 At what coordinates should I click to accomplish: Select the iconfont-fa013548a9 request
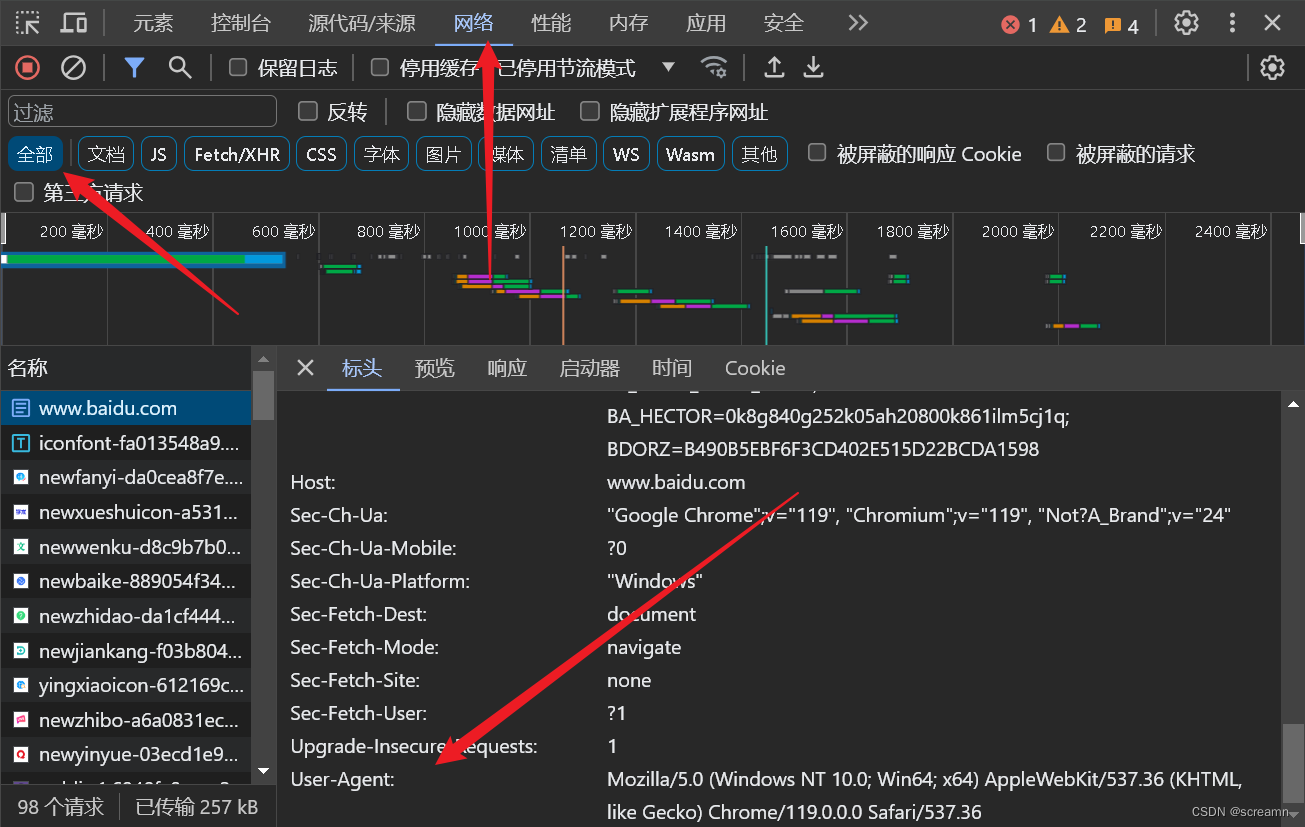(126, 443)
